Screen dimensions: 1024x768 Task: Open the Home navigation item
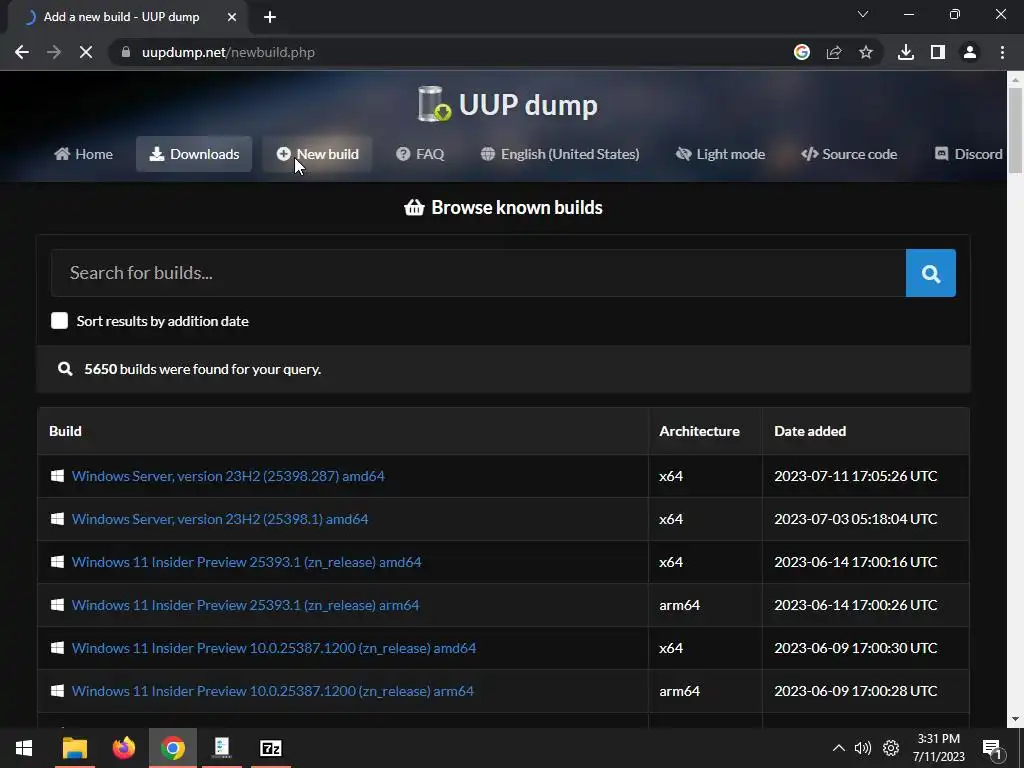pyautogui.click(x=84, y=154)
